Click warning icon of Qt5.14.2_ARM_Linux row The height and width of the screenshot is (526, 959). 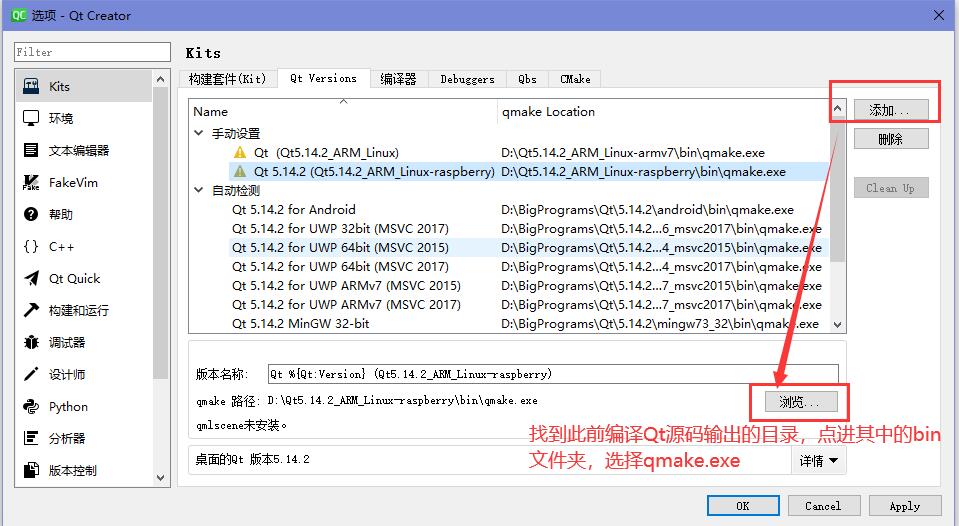(240, 152)
